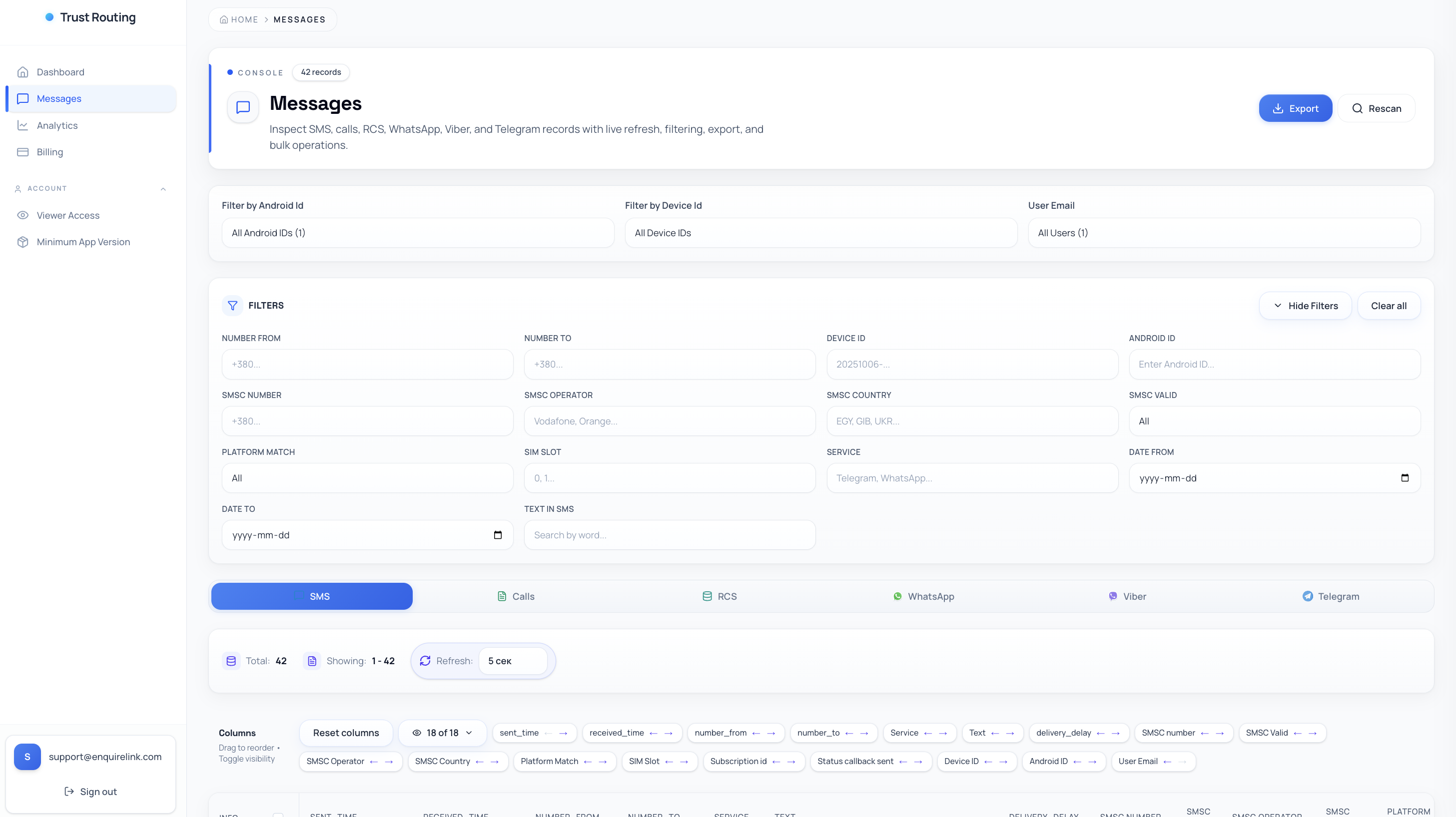Switch to the SMS tab
The height and width of the screenshot is (817, 1456).
(x=312, y=596)
